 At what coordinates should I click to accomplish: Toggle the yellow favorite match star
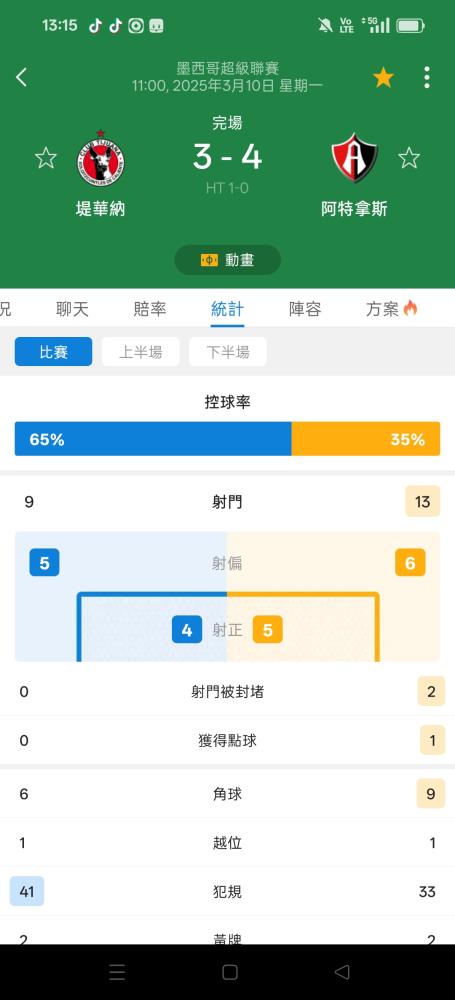tap(383, 77)
